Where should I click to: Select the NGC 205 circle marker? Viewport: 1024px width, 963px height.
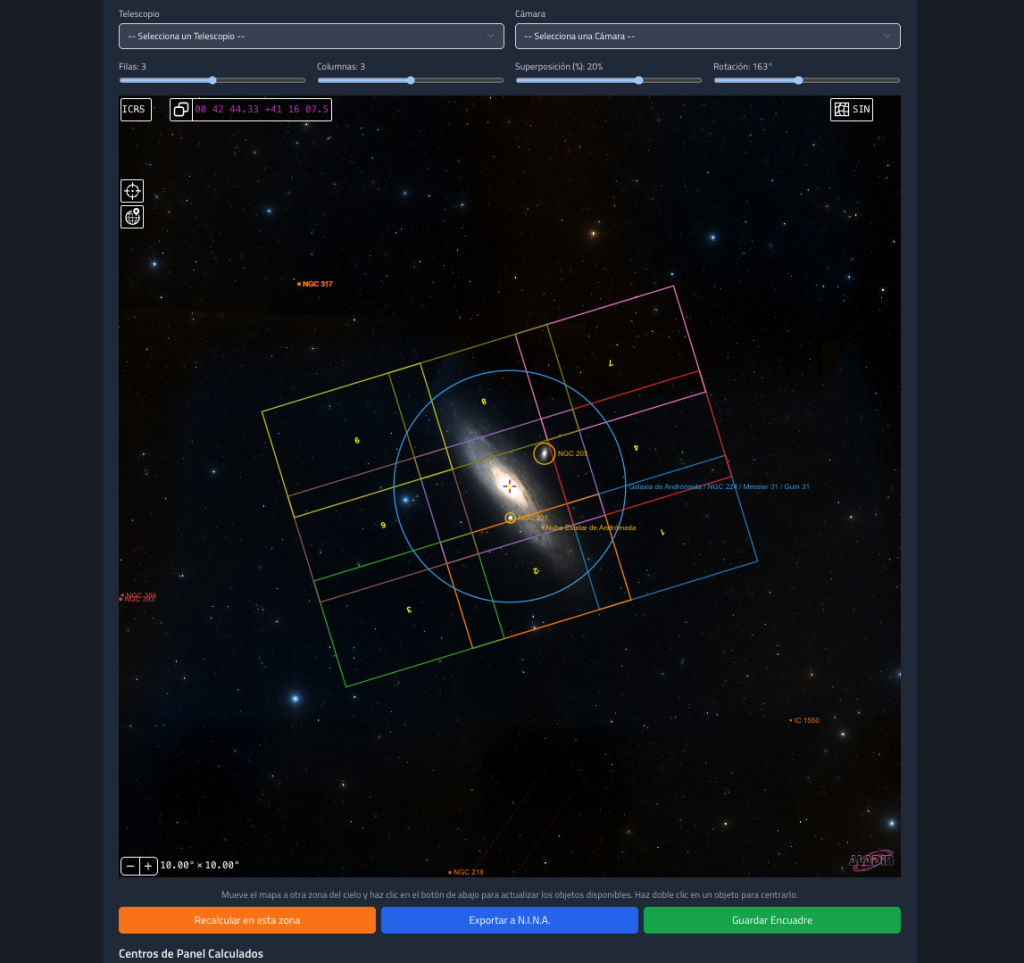(x=544, y=454)
